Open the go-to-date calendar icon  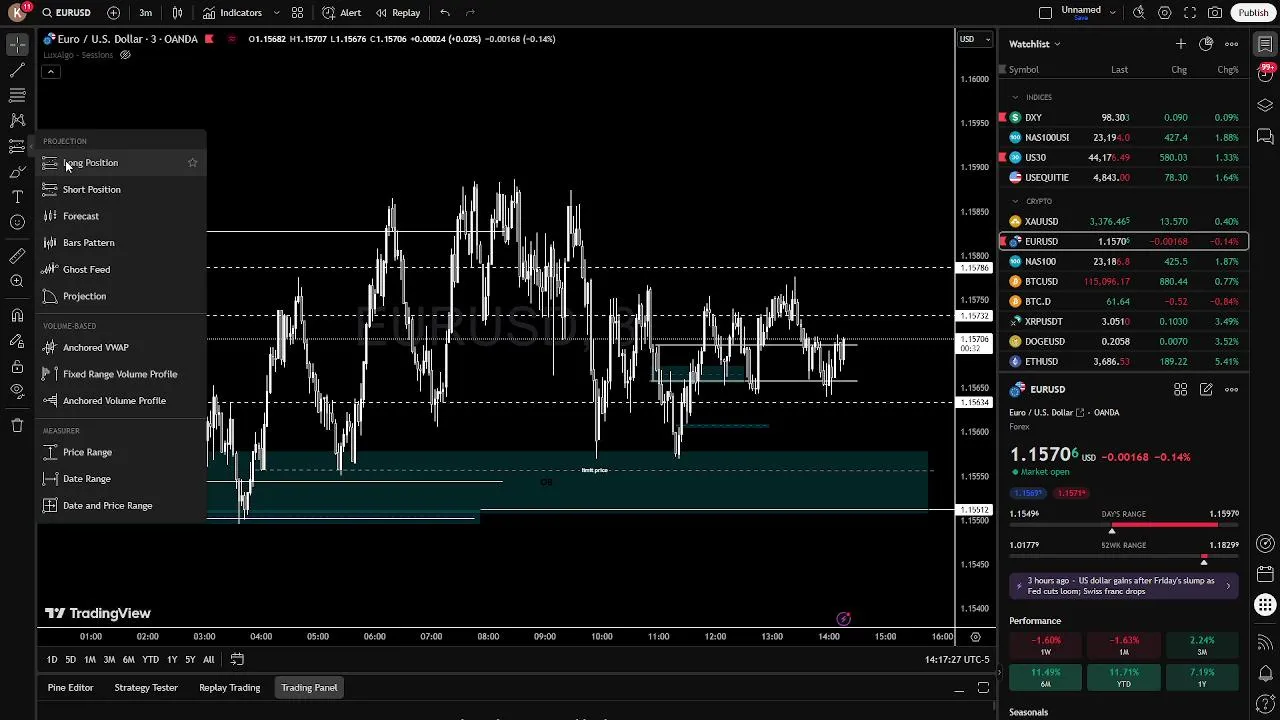coord(237,660)
